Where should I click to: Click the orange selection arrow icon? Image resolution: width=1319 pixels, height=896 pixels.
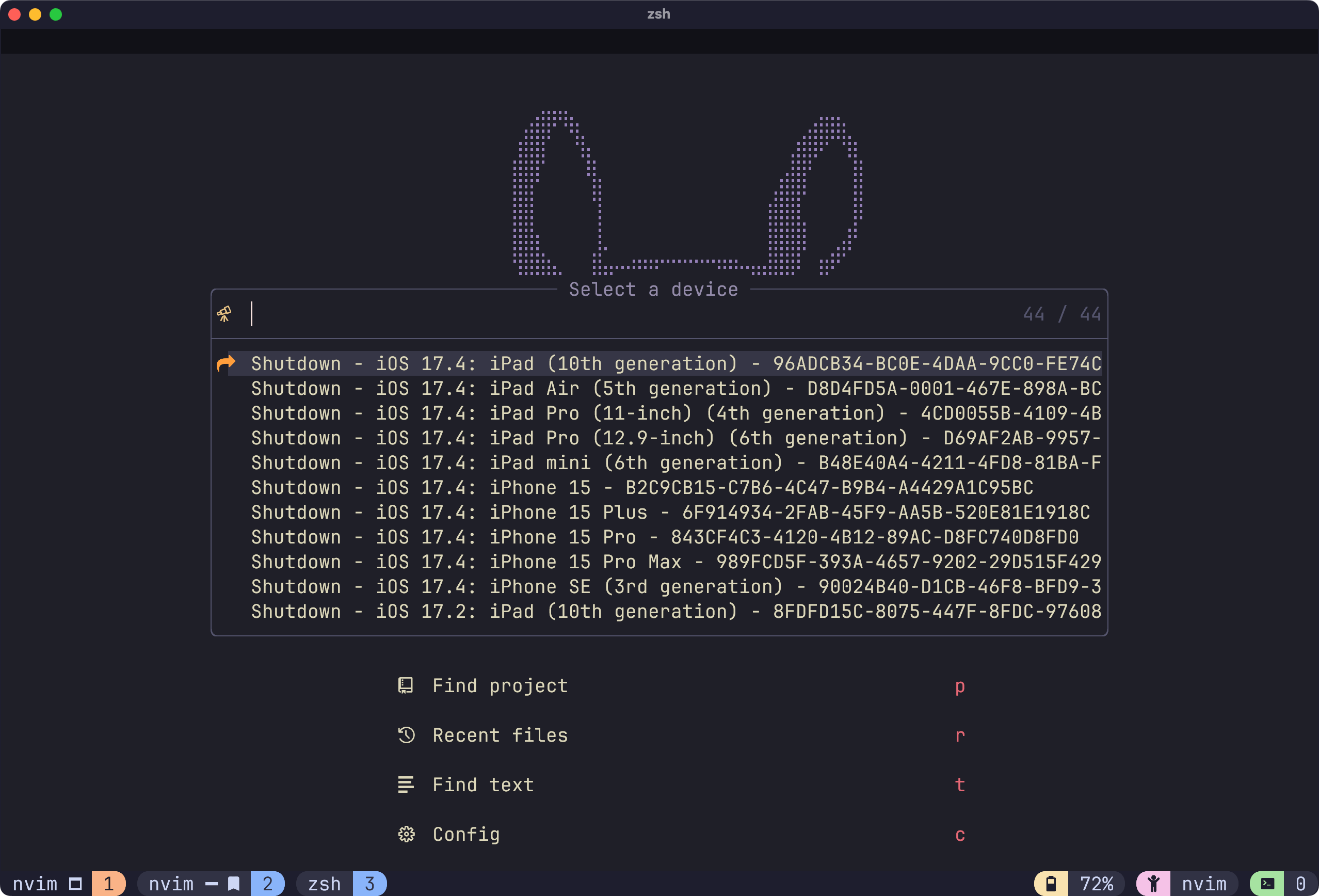[226, 363]
